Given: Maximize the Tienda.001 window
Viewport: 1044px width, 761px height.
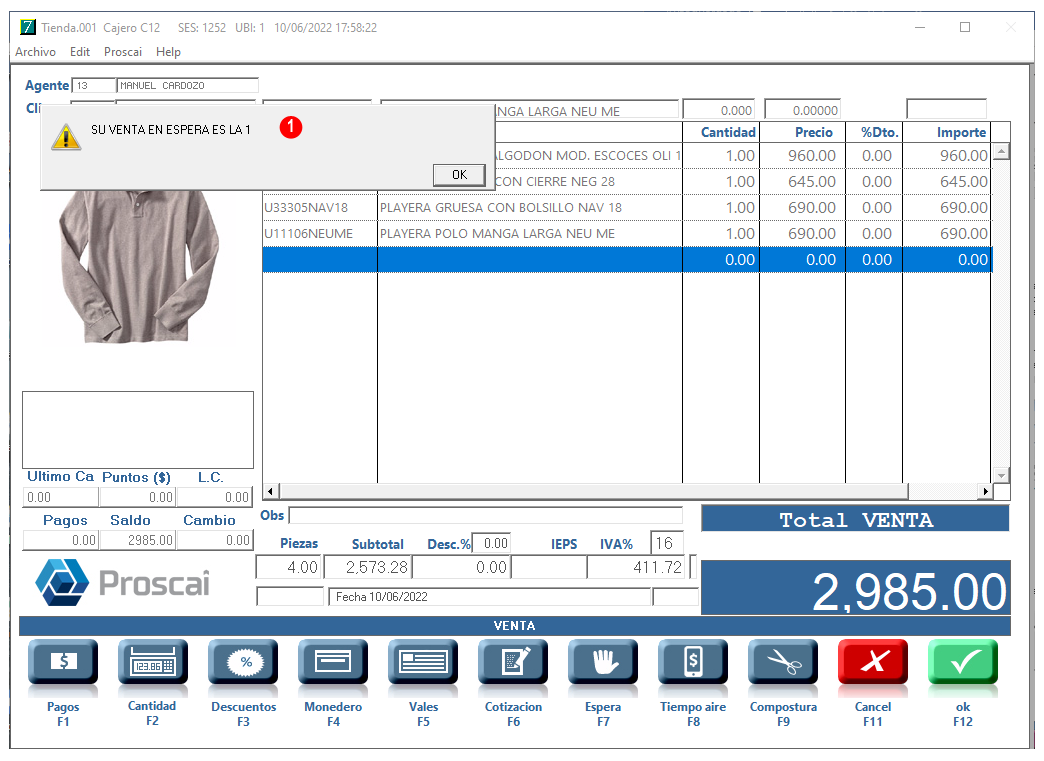Looking at the screenshot, I should point(965,27).
